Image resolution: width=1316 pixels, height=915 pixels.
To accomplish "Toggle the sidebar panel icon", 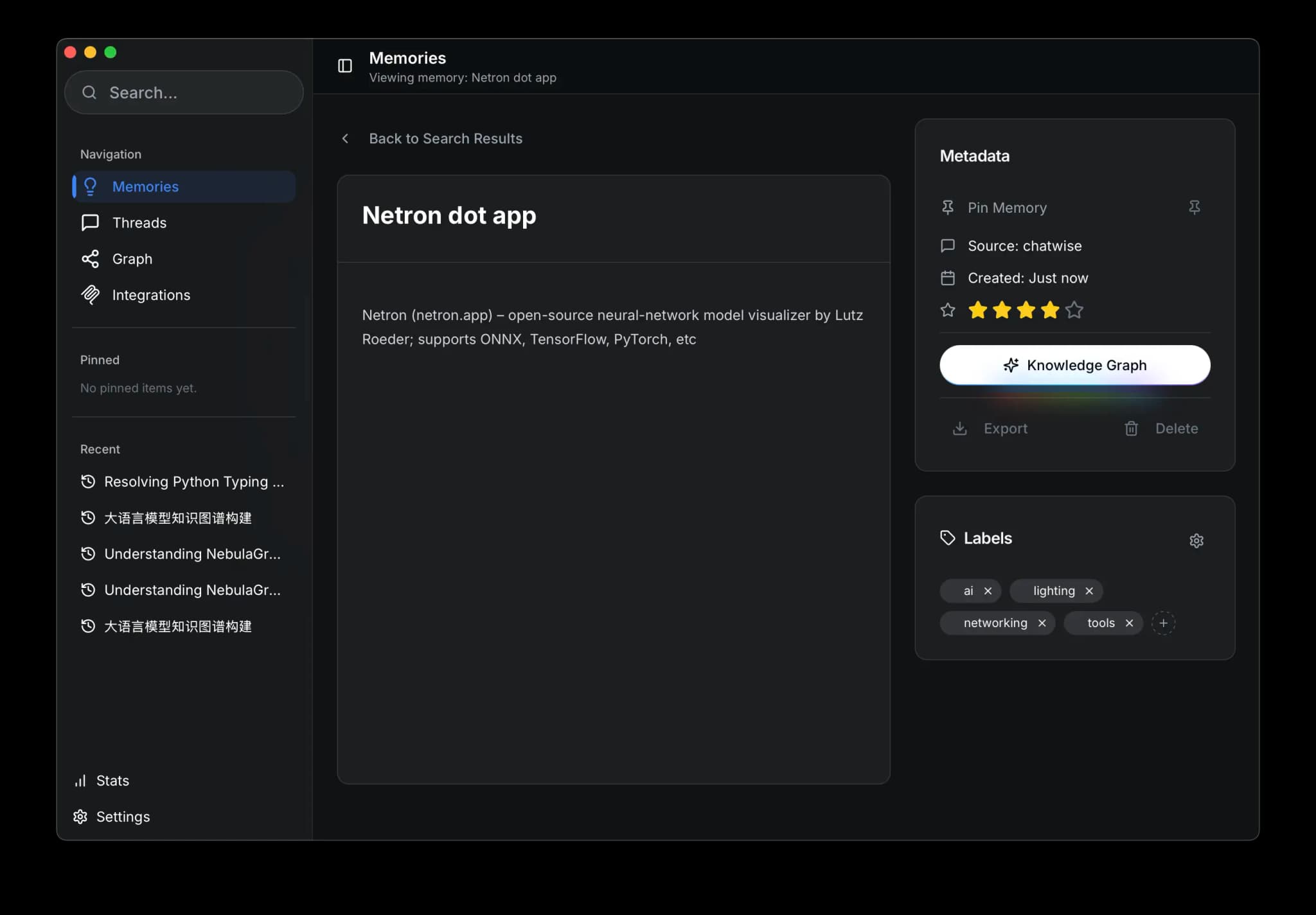I will 345,66.
